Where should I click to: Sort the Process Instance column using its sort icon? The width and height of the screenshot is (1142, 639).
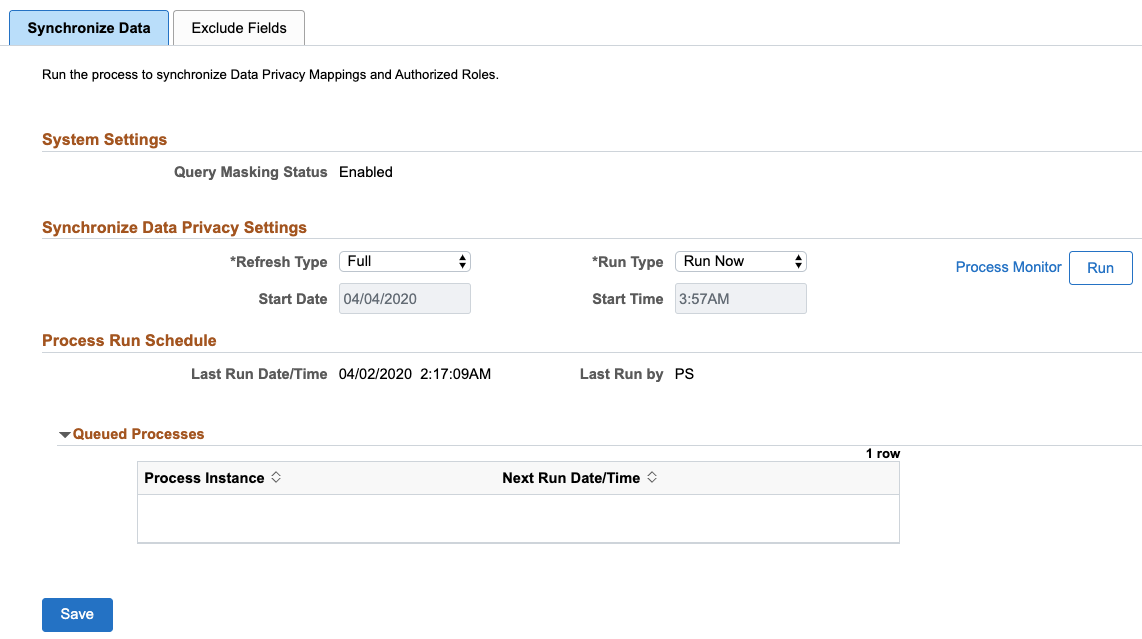pos(276,478)
